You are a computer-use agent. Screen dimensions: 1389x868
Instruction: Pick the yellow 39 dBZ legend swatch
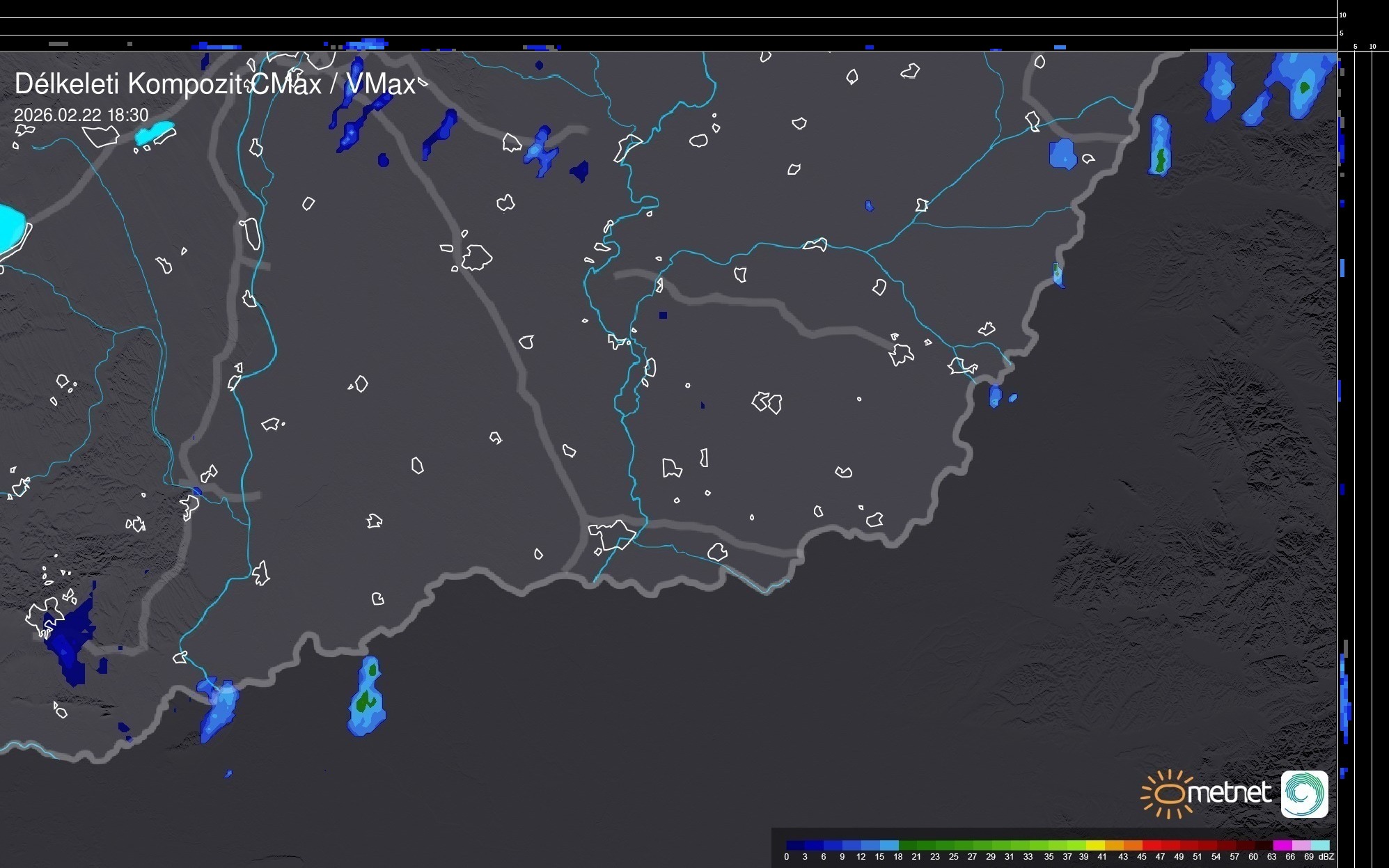(x=1096, y=846)
